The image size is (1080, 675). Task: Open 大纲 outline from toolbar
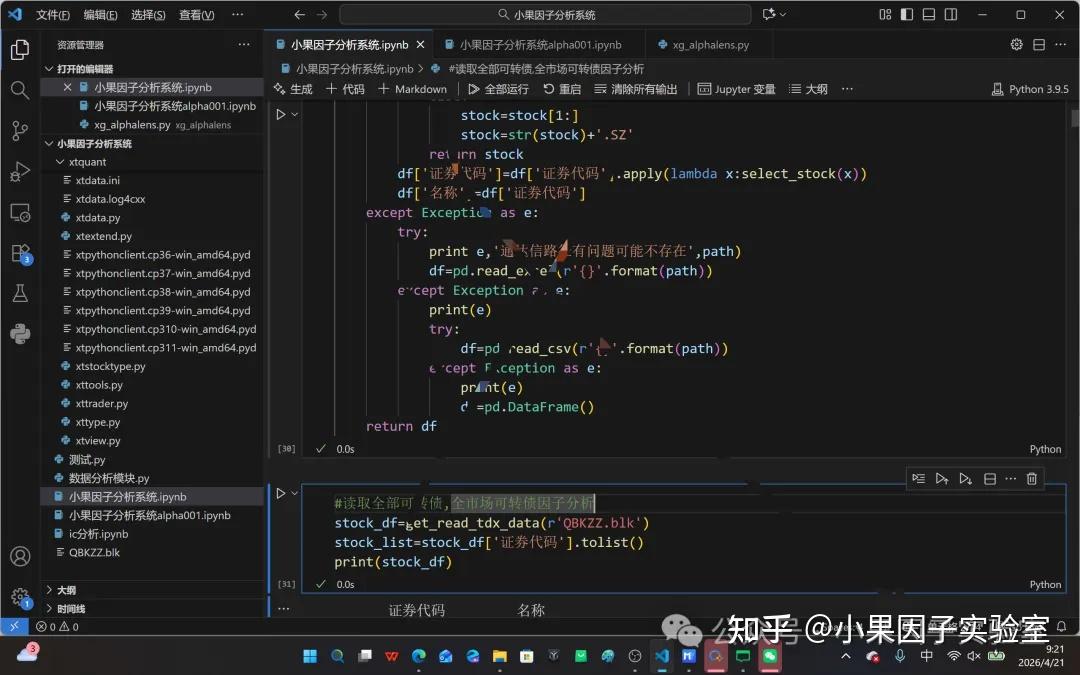[x=808, y=89]
